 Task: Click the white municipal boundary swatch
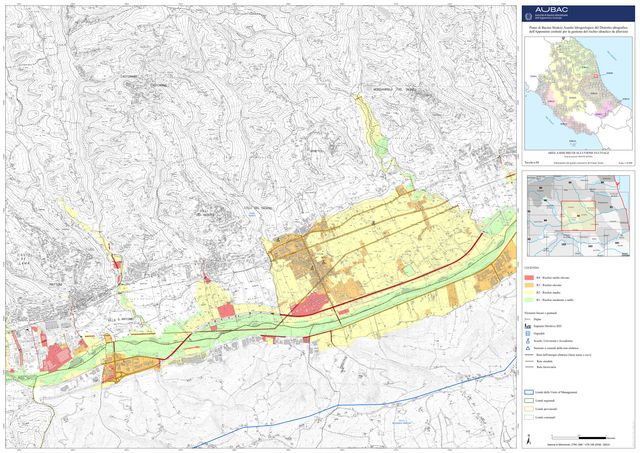coord(529,417)
